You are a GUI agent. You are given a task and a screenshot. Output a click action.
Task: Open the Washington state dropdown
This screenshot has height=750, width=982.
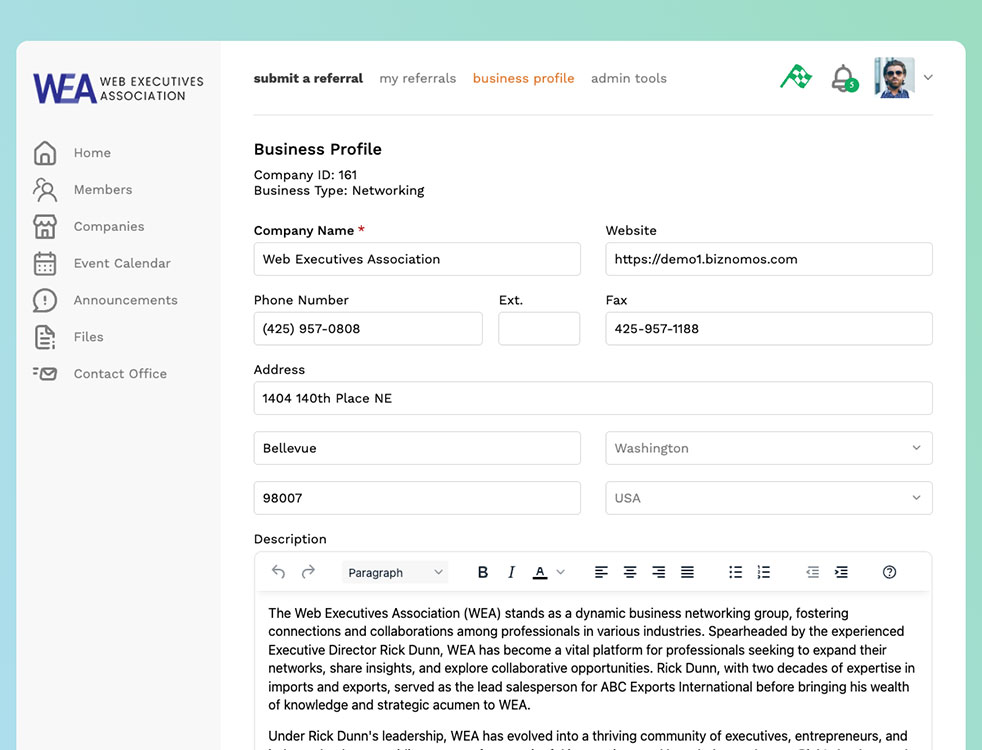[x=769, y=448]
